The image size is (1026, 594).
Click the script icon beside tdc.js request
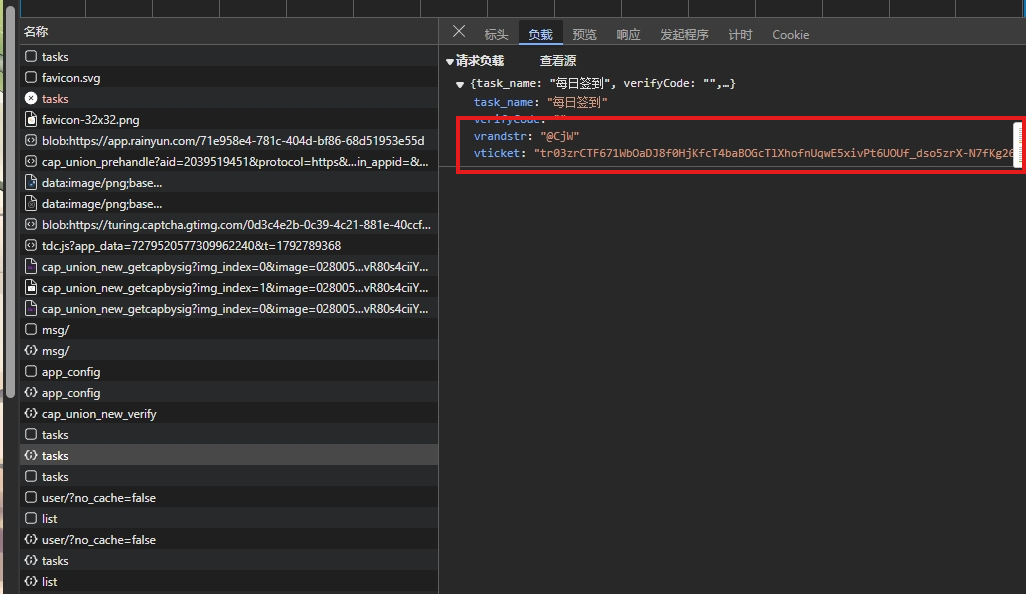31,246
